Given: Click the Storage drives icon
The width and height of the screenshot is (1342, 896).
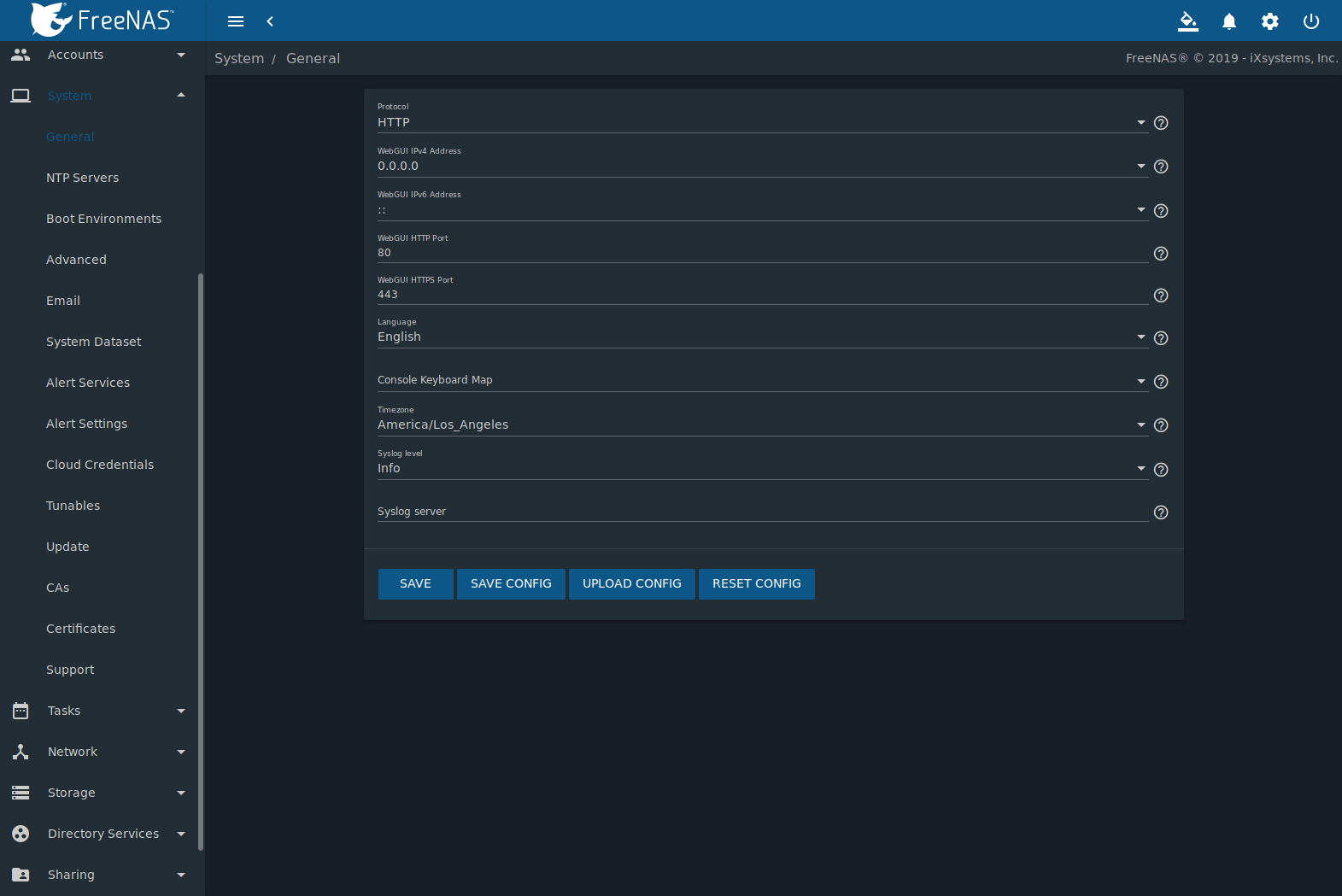Looking at the screenshot, I should [x=21, y=793].
